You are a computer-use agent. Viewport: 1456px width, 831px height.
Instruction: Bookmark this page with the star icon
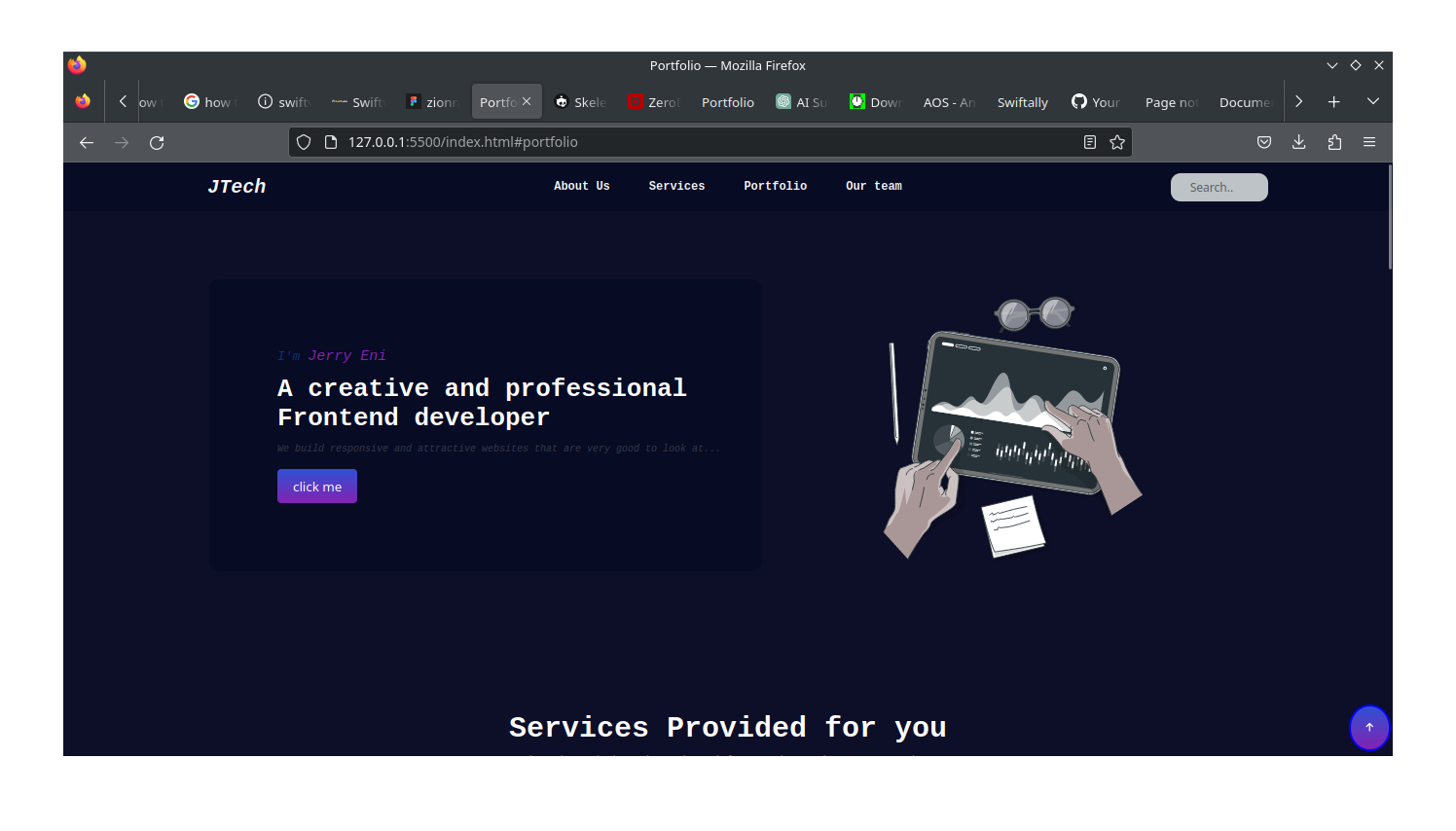coord(1117,142)
